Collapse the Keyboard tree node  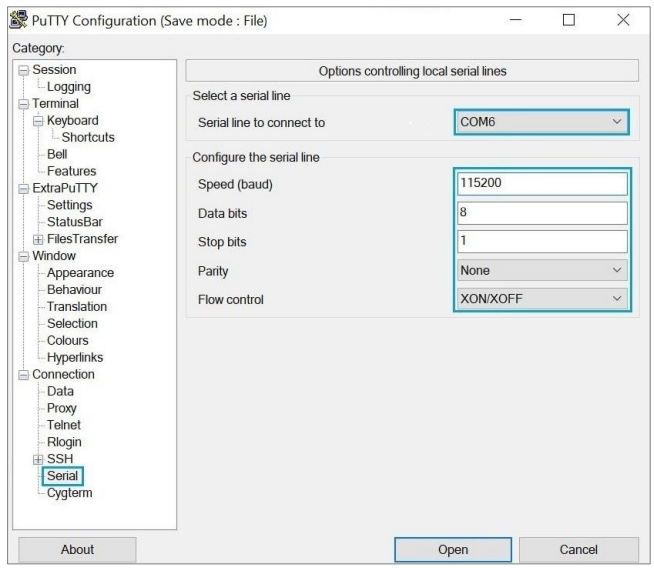tap(38, 121)
